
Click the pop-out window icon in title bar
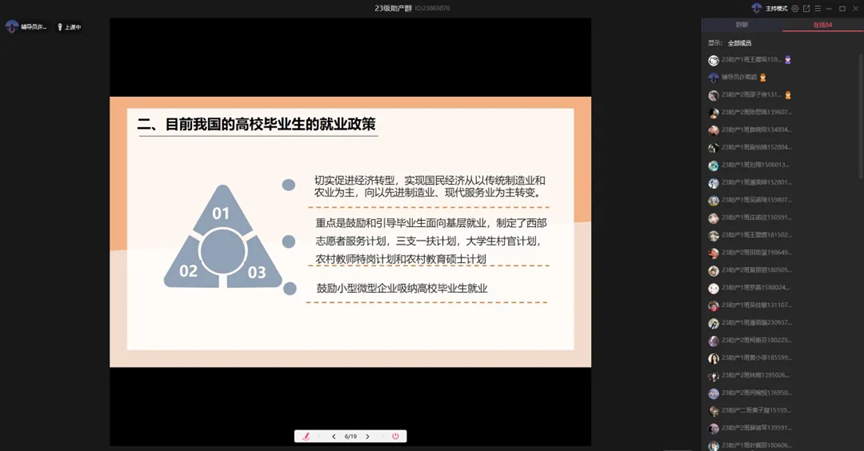pos(807,8)
